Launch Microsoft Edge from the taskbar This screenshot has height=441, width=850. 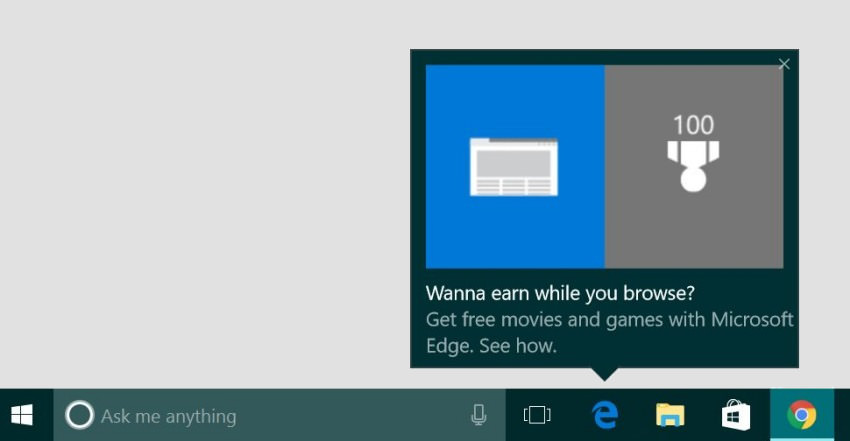tap(604, 415)
